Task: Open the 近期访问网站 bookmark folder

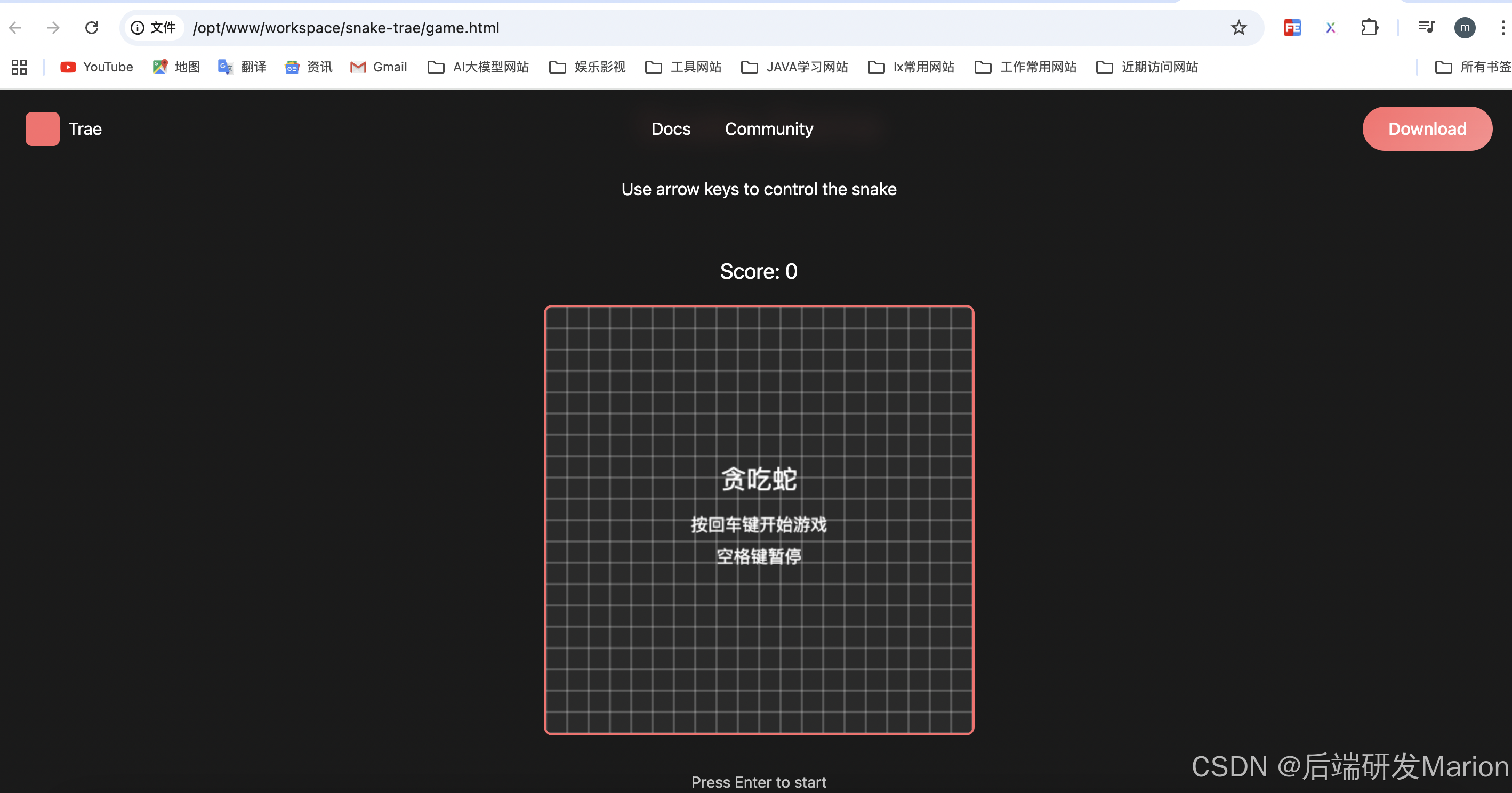Action: pyautogui.click(x=1147, y=67)
